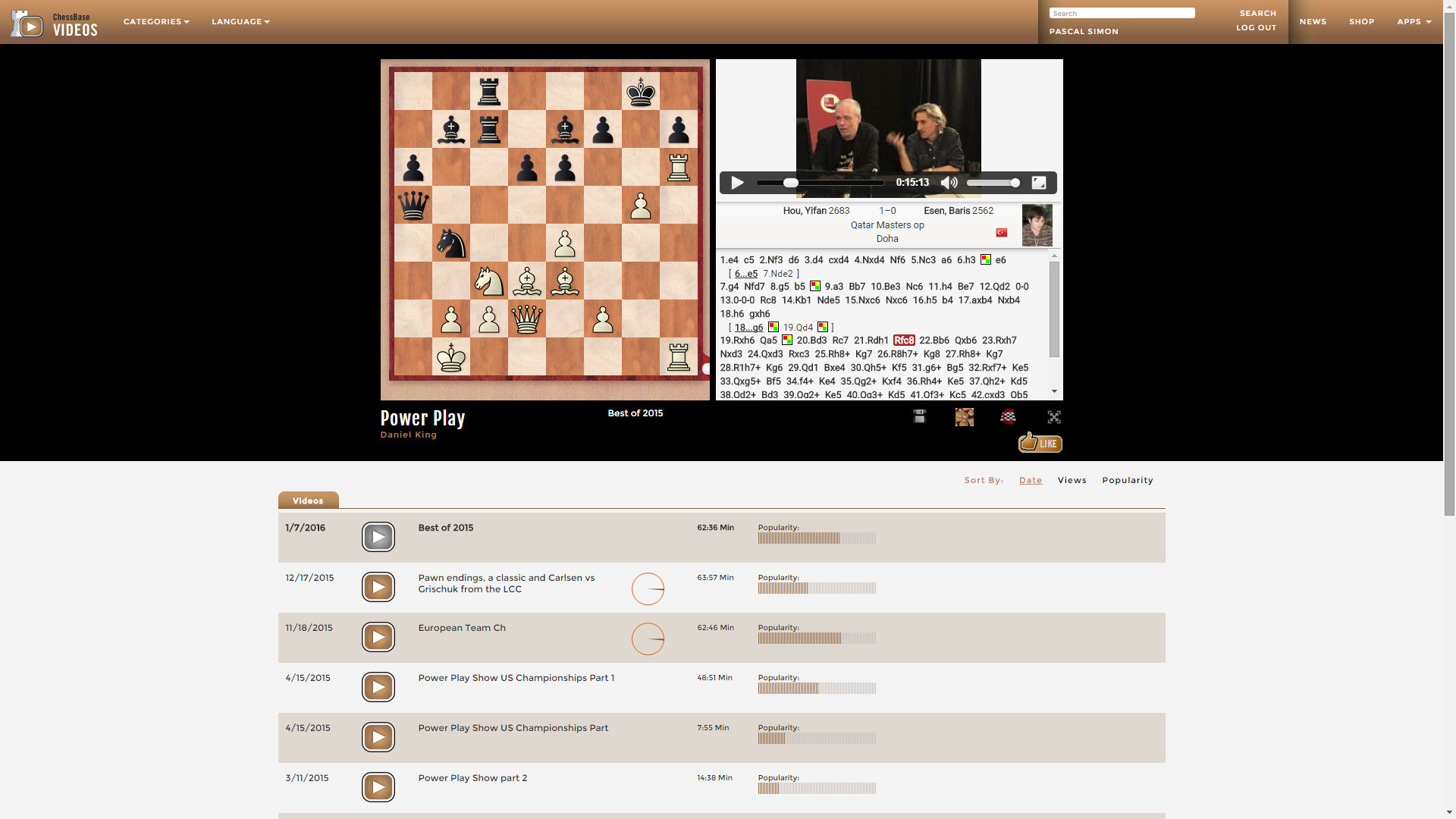Open the NEWS section

[1313, 21]
